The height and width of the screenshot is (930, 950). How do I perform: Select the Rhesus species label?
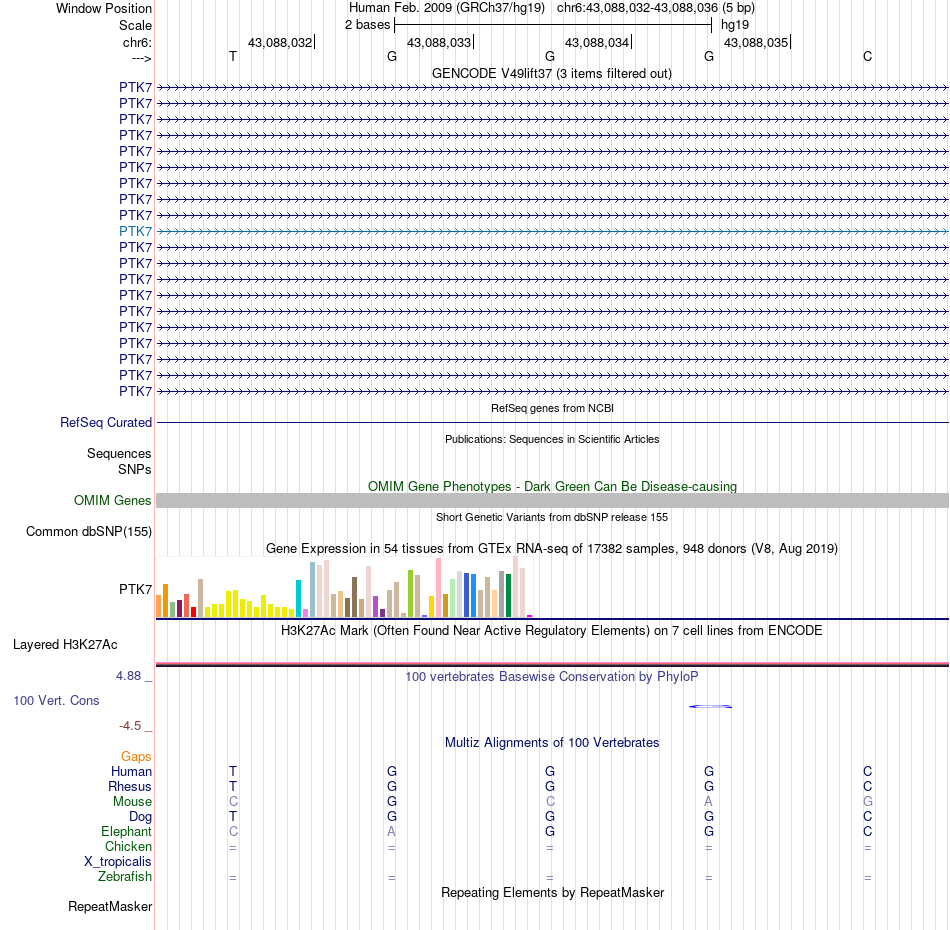click(x=130, y=786)
